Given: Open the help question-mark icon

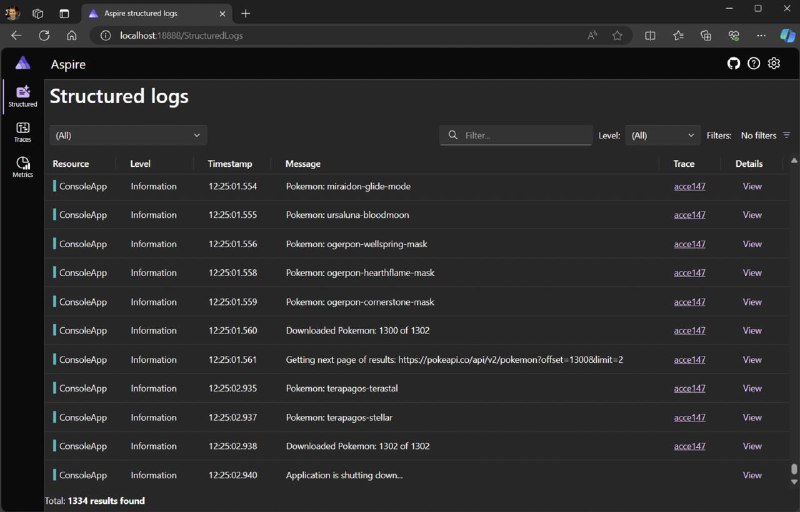Looking at the screenshot, I should pos(754,63).
